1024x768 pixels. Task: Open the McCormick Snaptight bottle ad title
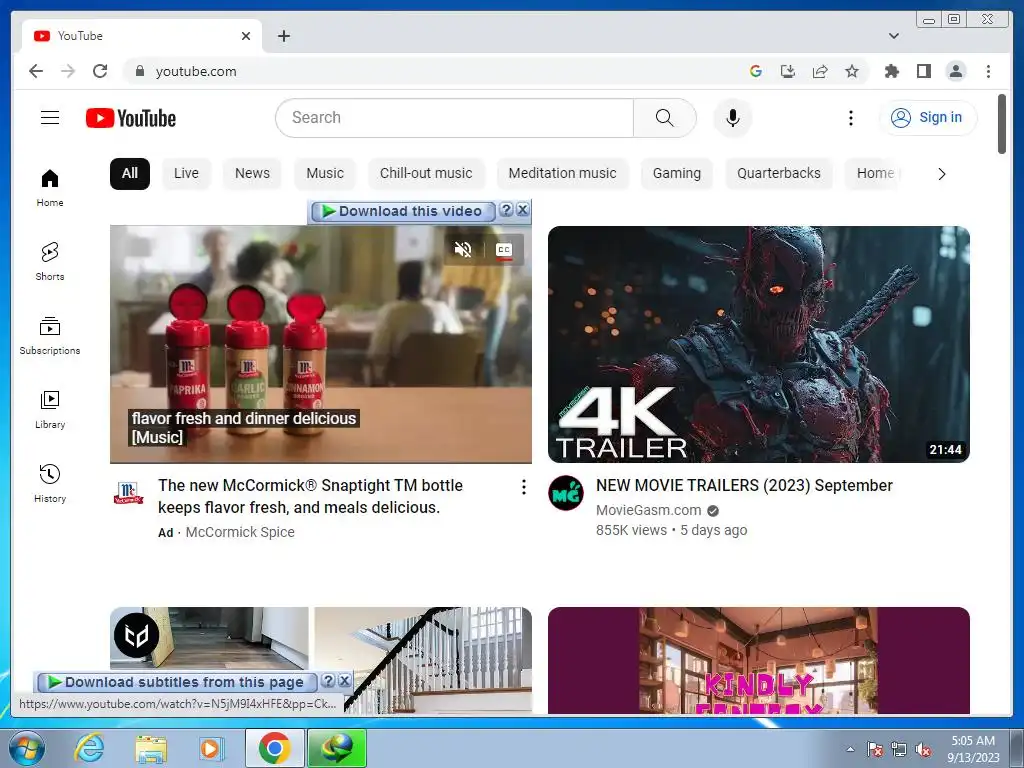[x=310, y=496]
